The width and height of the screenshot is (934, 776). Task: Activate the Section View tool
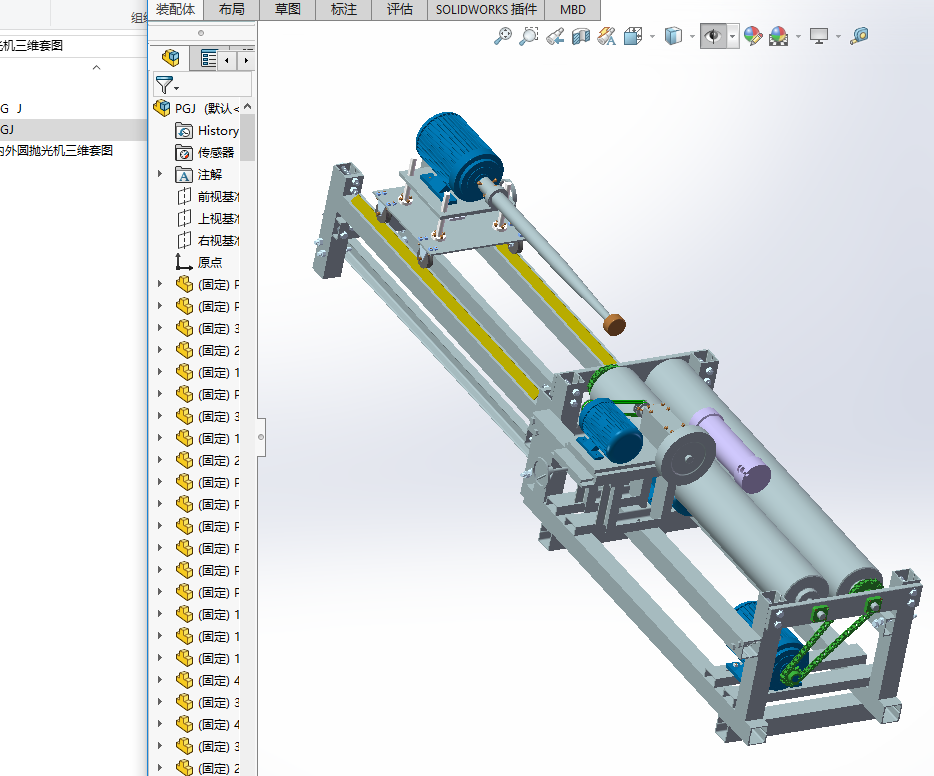click(581, 36)
